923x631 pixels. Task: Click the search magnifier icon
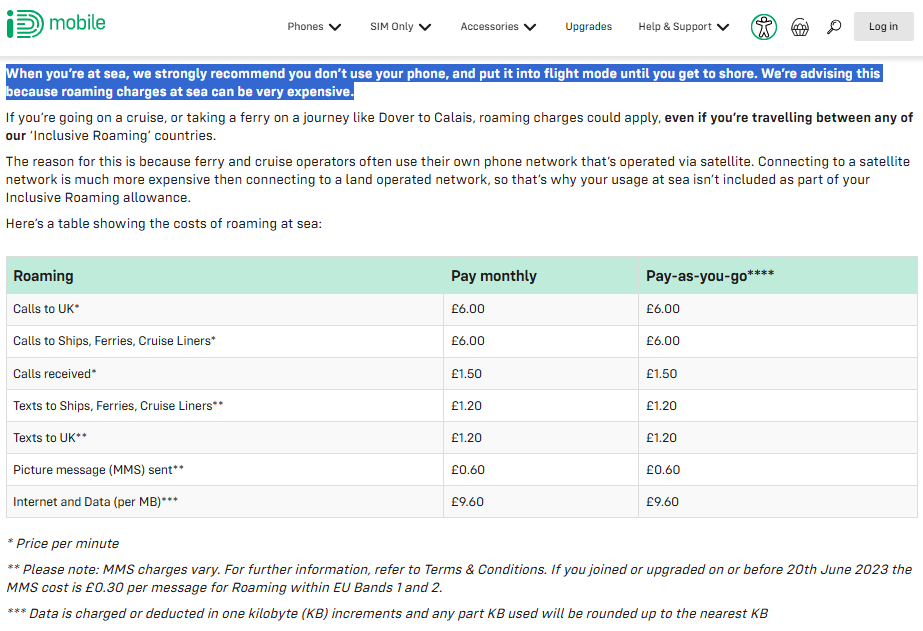834,27
